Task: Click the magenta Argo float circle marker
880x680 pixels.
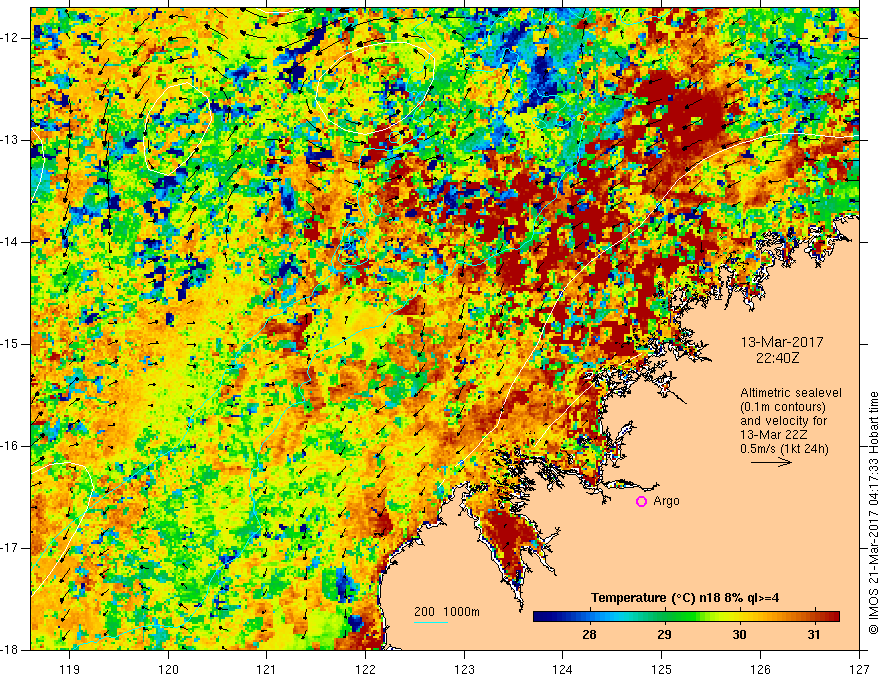Action: click(641, 501)
